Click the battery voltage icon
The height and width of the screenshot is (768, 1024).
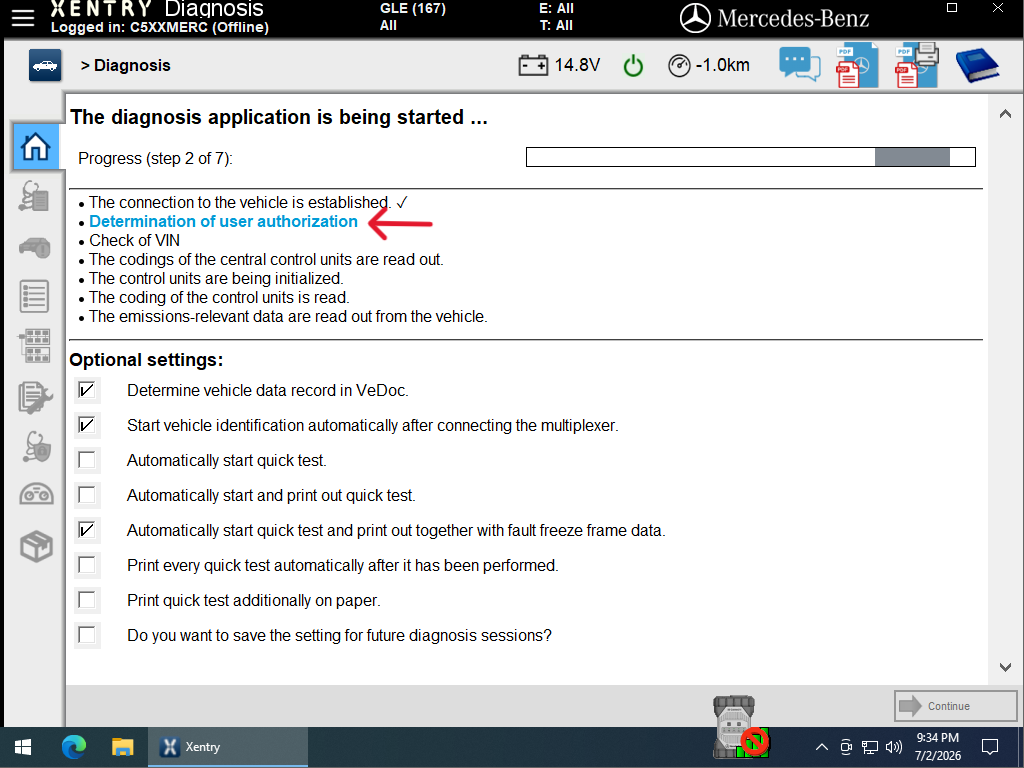(533, 65)
